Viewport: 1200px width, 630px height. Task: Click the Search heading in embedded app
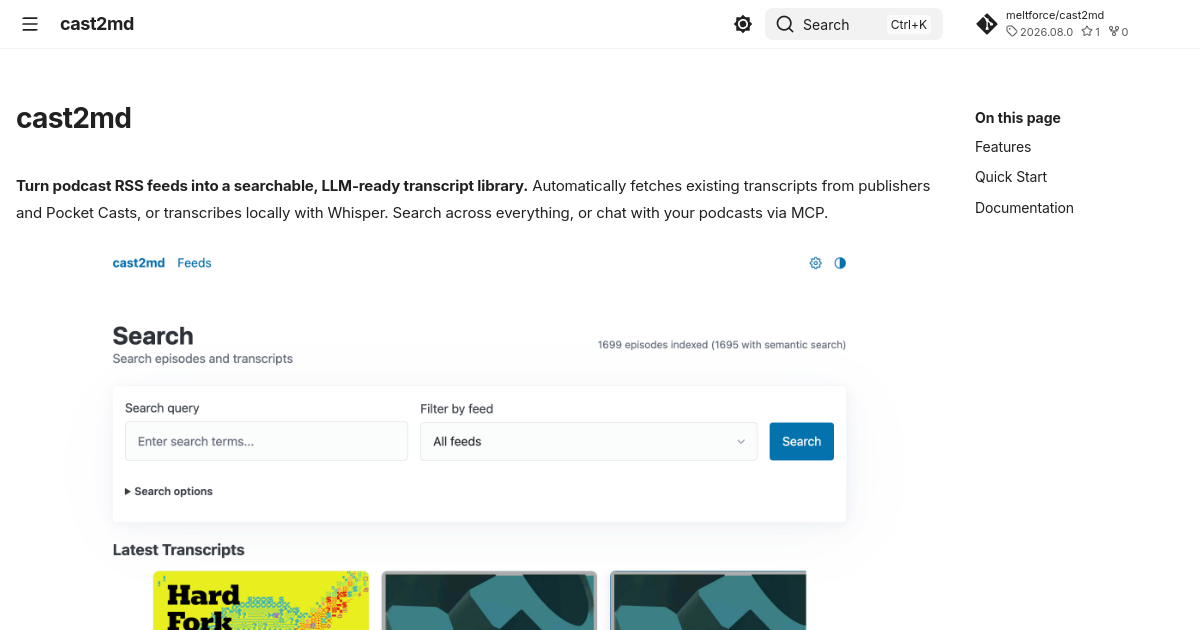(153, 336)
